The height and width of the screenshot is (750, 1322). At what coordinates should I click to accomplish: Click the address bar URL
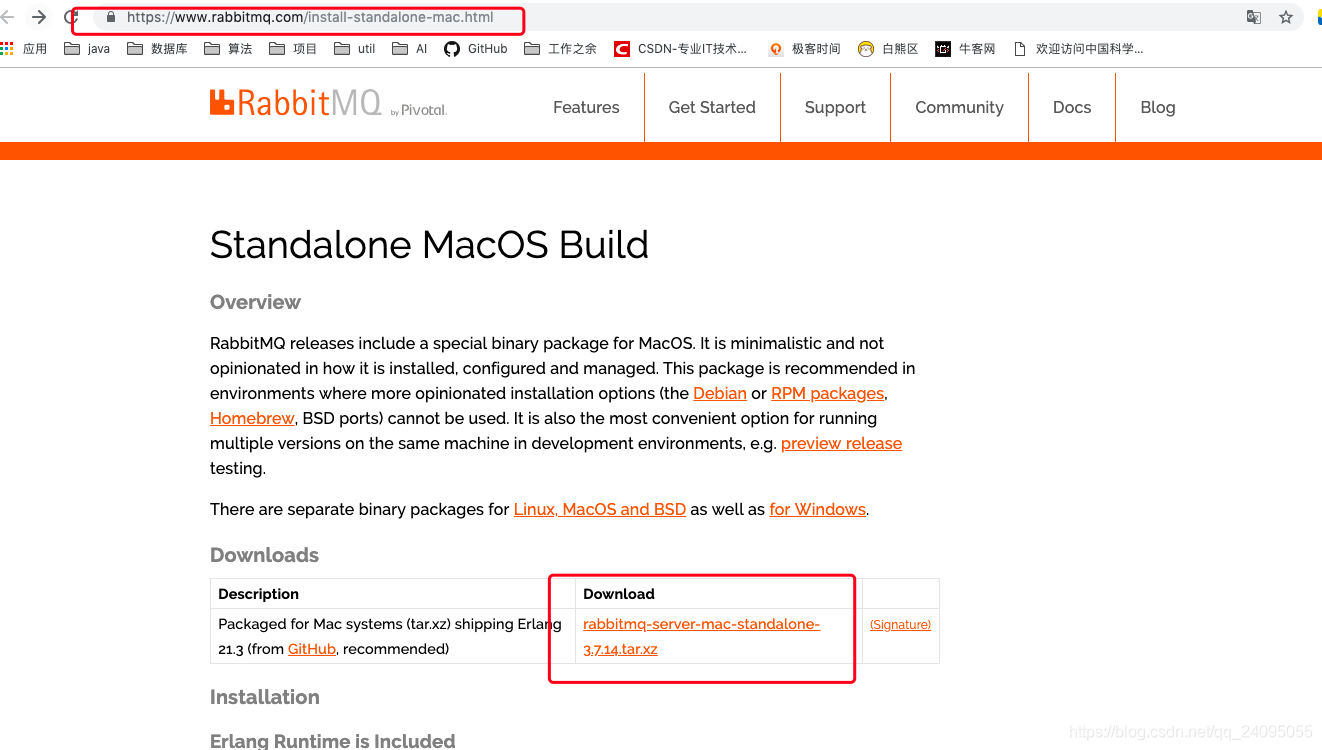click(x=310, y=17)
